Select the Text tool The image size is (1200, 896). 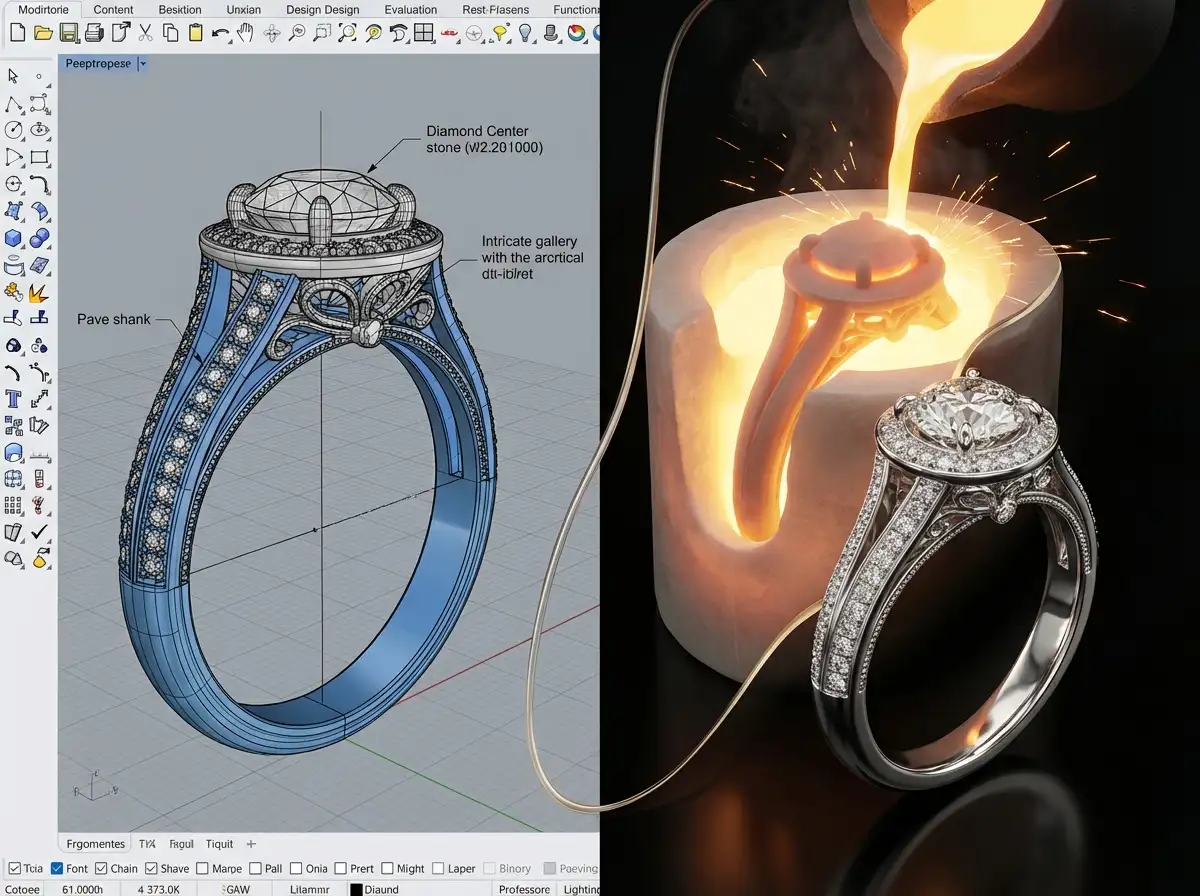click(x=14, y=397)
